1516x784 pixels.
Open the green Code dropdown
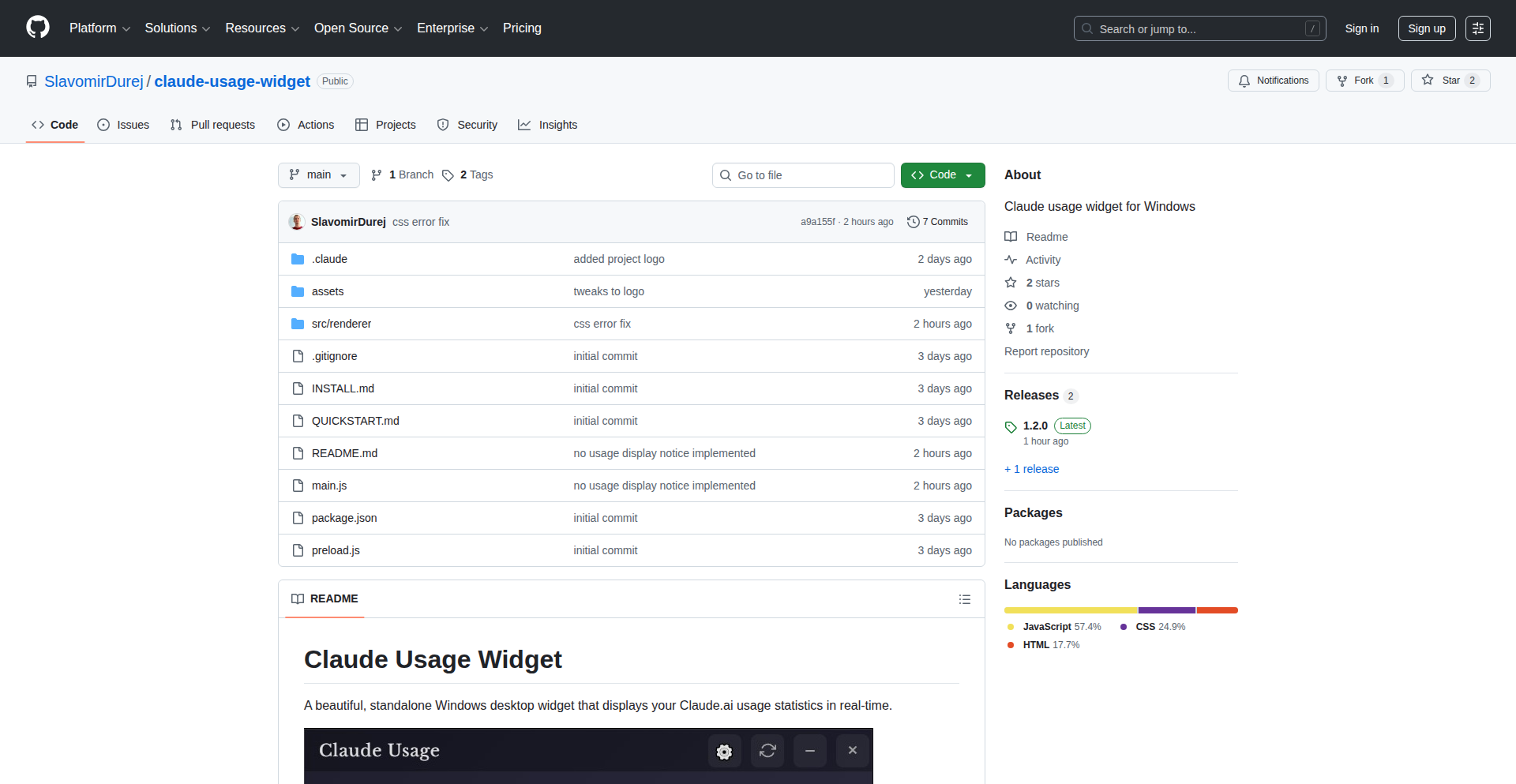[x=942, y=175]
